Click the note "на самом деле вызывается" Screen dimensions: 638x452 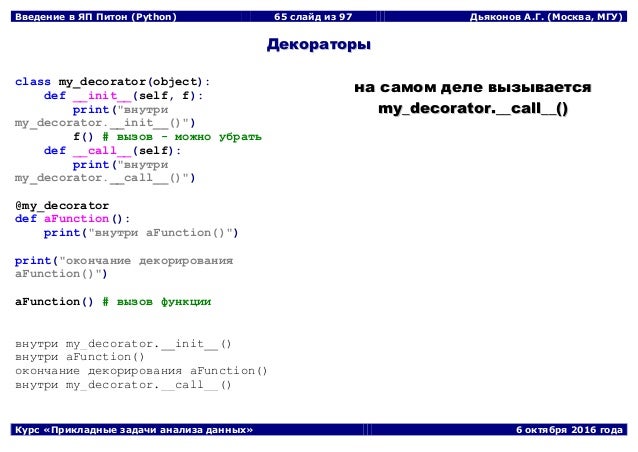pyautogui.click(x=472, y=87)
